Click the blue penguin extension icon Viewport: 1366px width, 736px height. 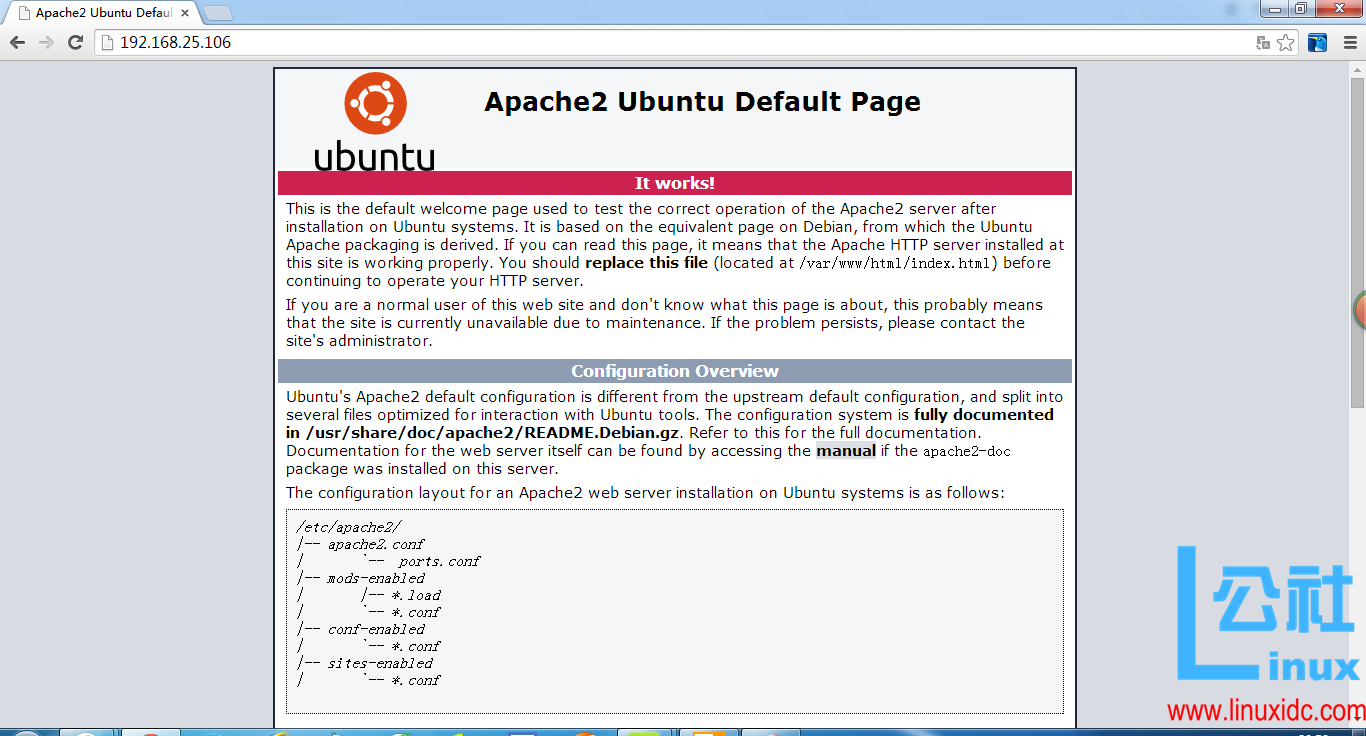coord(1317,42)
